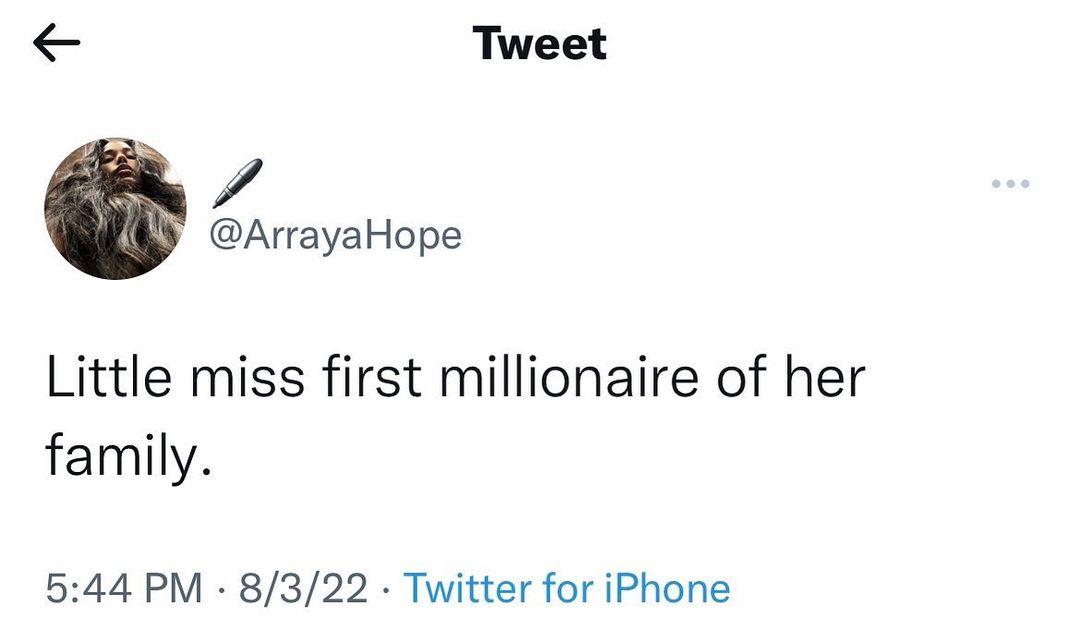The width and height of the screenshot is (1080, 630).
Task: Go back using the left arrow
Action: tap(56, 45)
